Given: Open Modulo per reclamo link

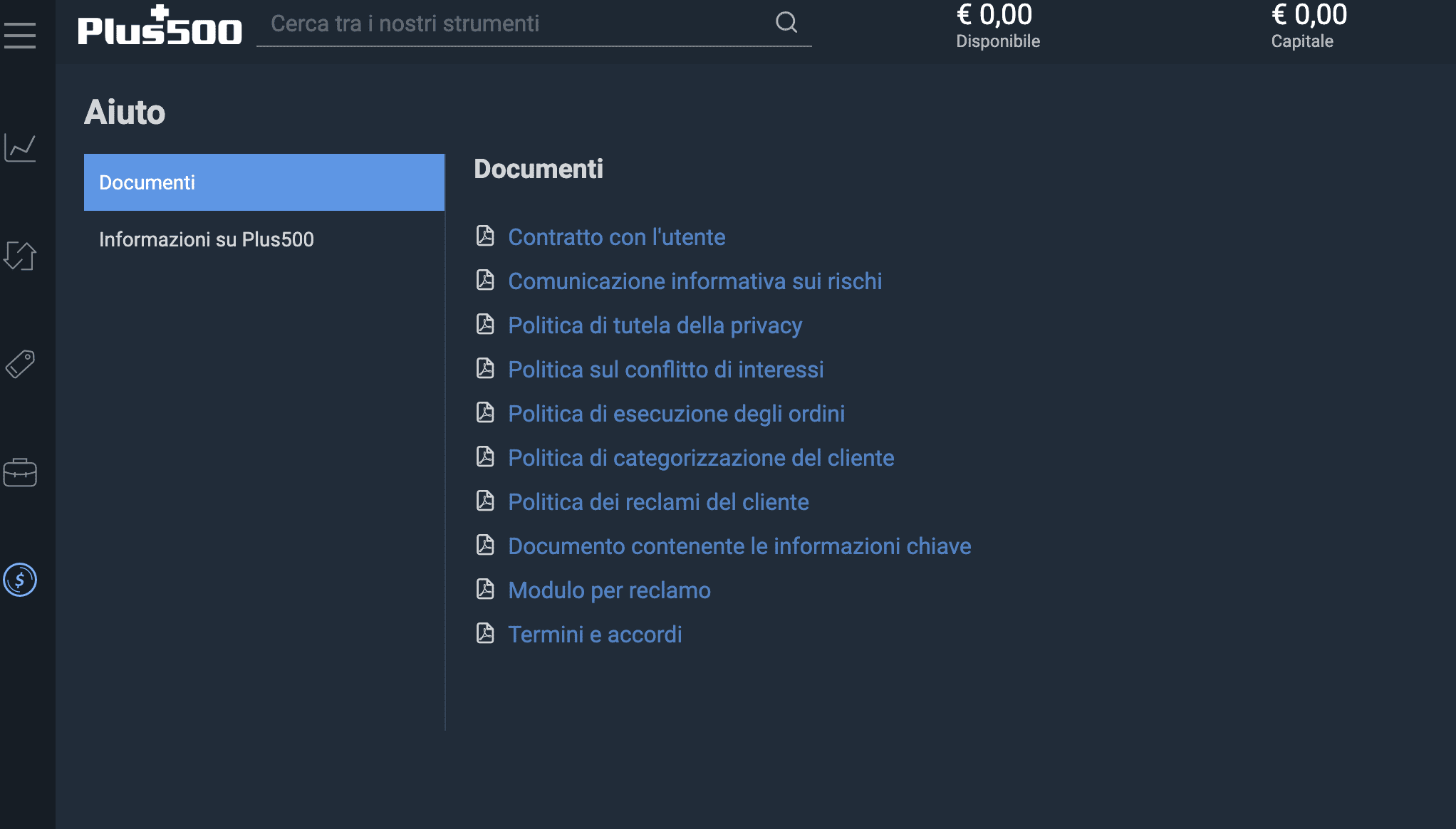Looking at the screenshot, I should [x=609, y=590].
